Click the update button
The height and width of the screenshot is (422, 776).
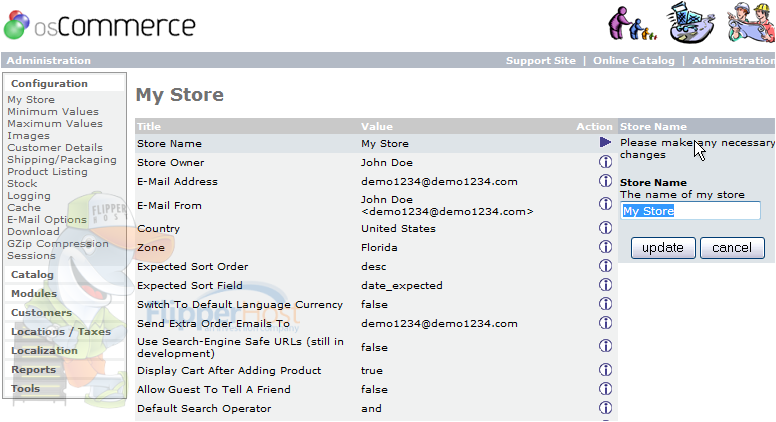(663, 248)
